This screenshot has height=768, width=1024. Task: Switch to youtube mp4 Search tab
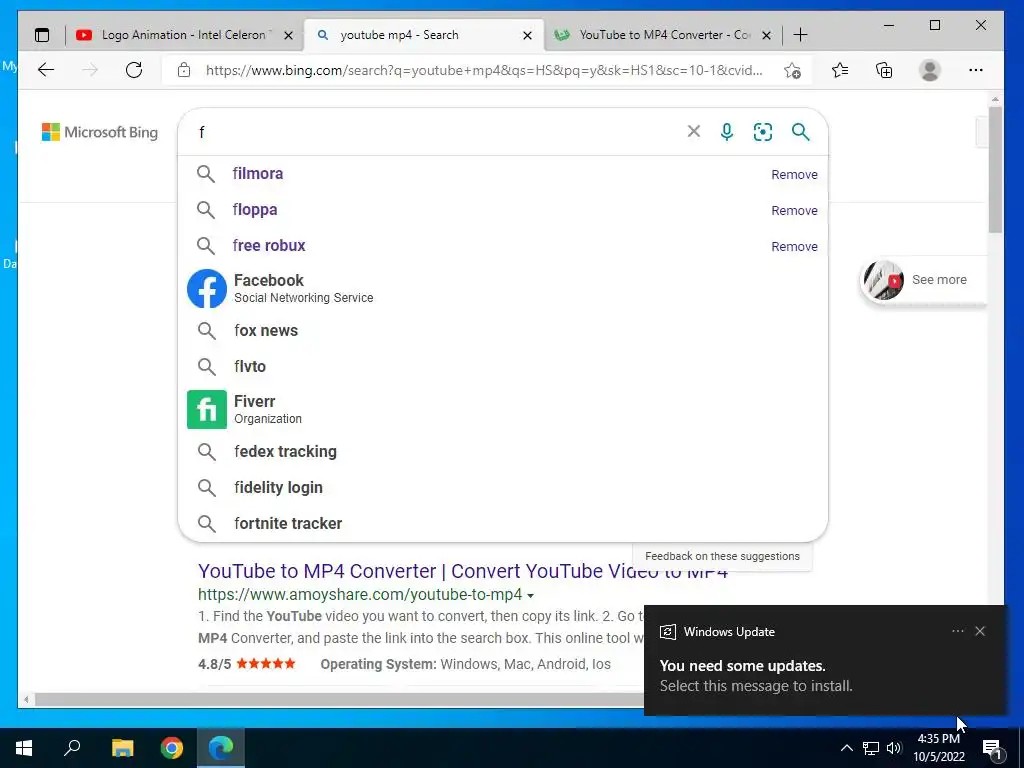point(423,35)
